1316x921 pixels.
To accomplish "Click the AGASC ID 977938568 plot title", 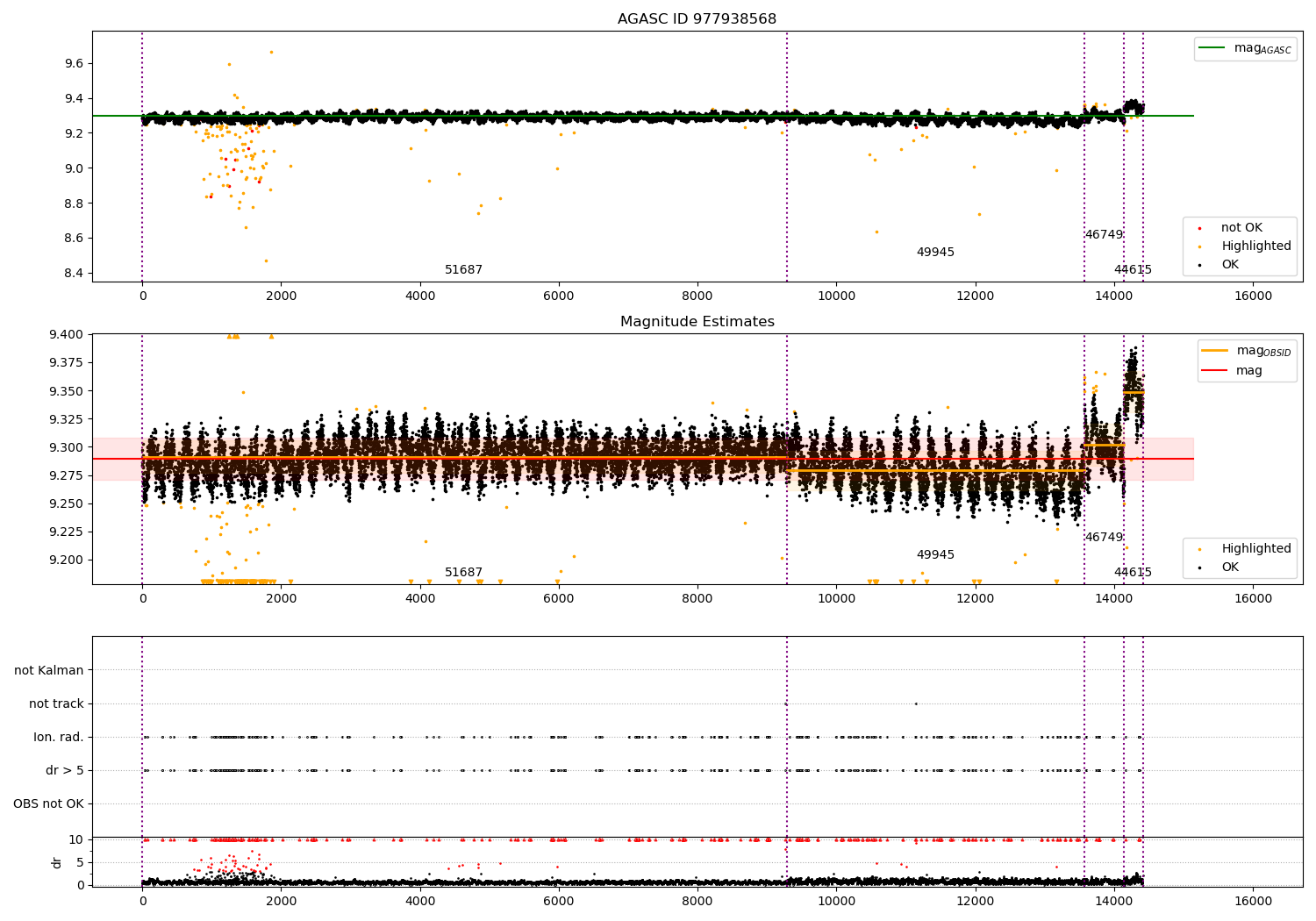I will [697, 19].
